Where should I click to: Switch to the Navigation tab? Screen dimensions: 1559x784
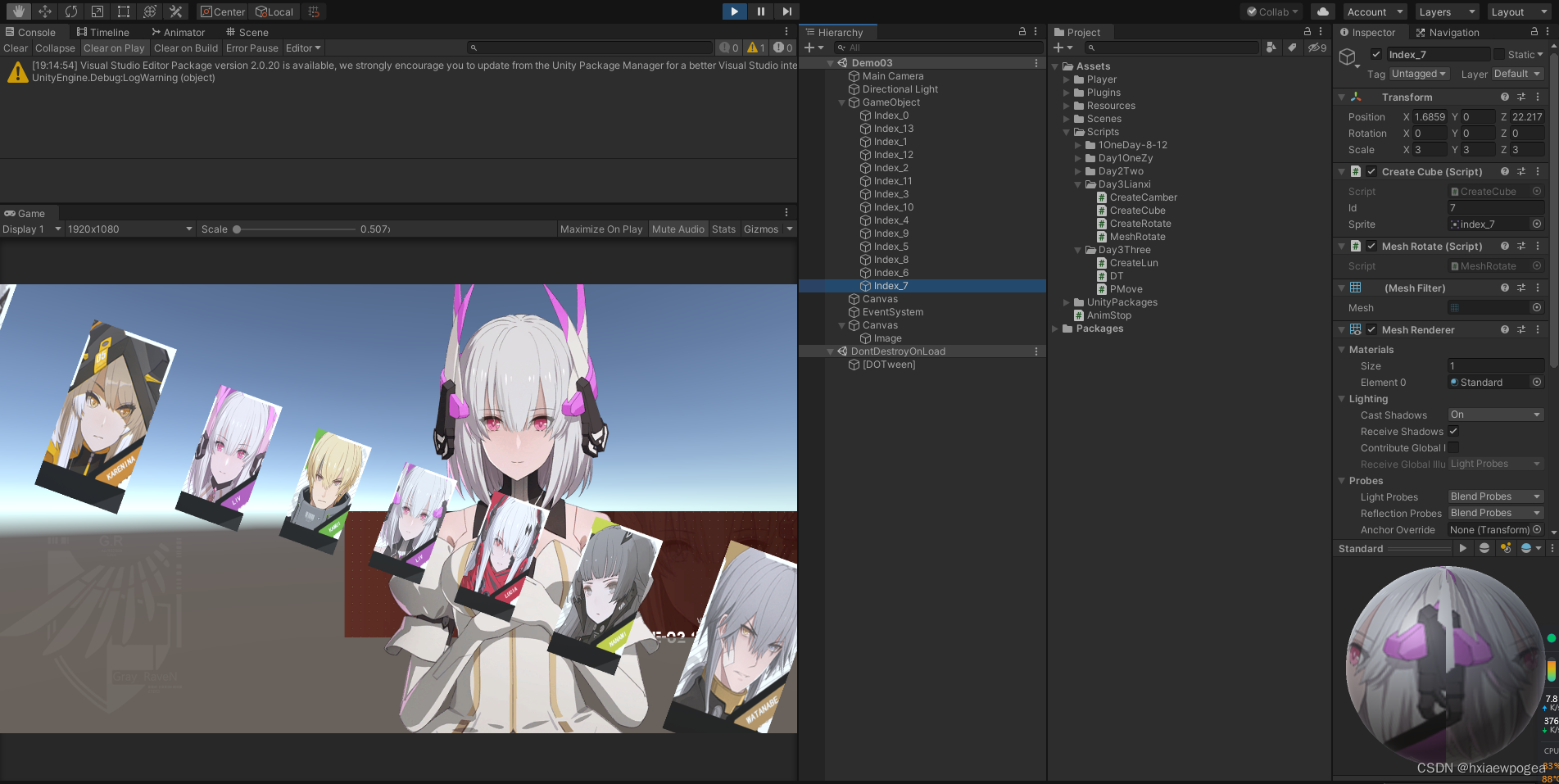tap(1447, 32)
